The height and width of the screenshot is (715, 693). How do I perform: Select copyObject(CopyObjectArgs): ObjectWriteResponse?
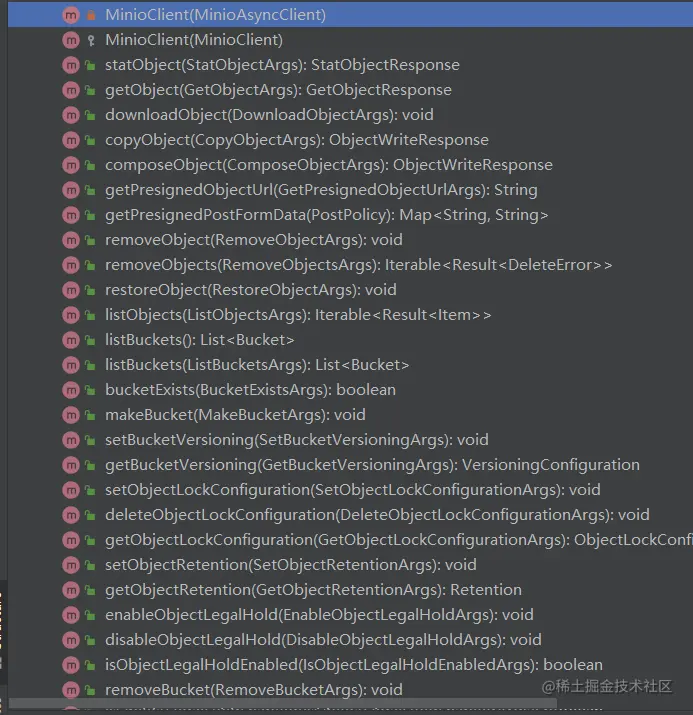(297, 140)
